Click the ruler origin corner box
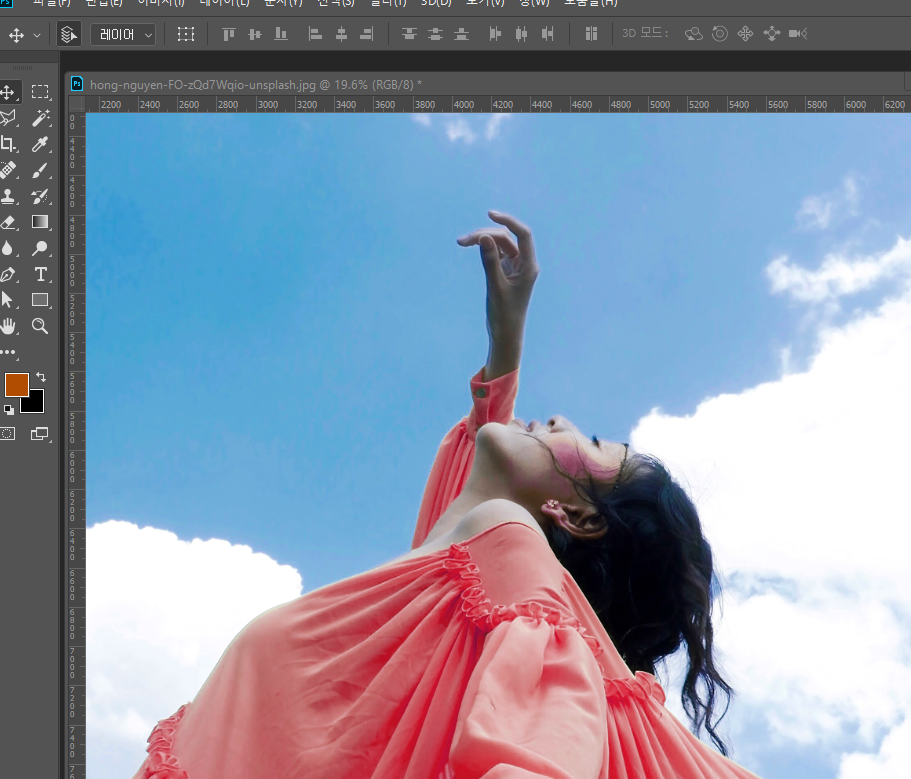This screenshot has width=911, height=779. 77,105
